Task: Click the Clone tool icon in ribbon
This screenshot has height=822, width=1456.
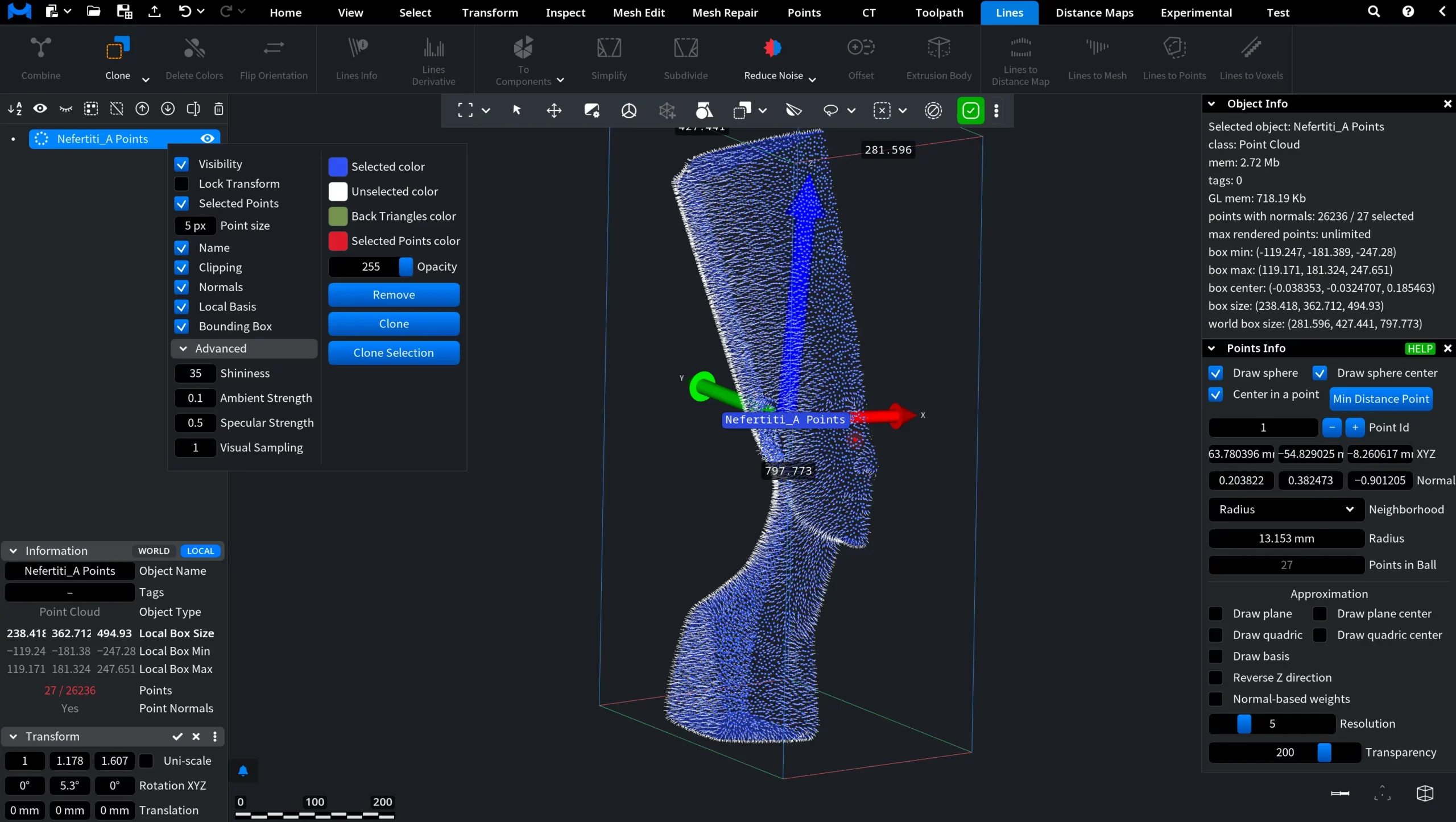Action: (x=117, y=48)
